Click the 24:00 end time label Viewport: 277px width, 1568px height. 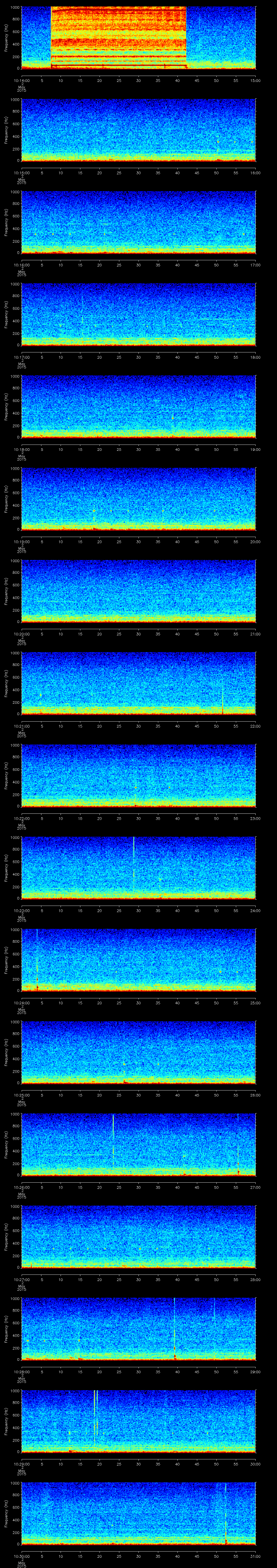pyautogui.click(x=255, y=910)
